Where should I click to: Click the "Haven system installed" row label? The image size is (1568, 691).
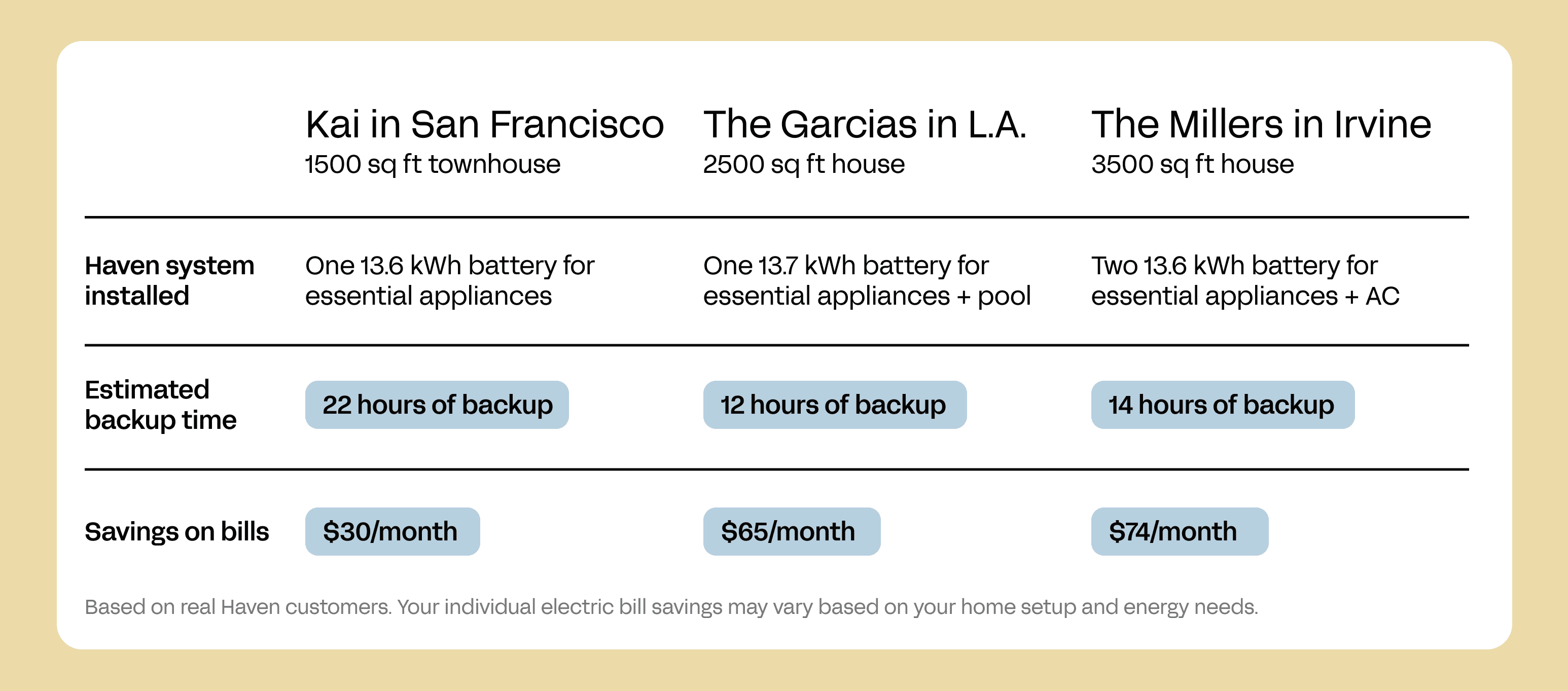click(169, 280)
